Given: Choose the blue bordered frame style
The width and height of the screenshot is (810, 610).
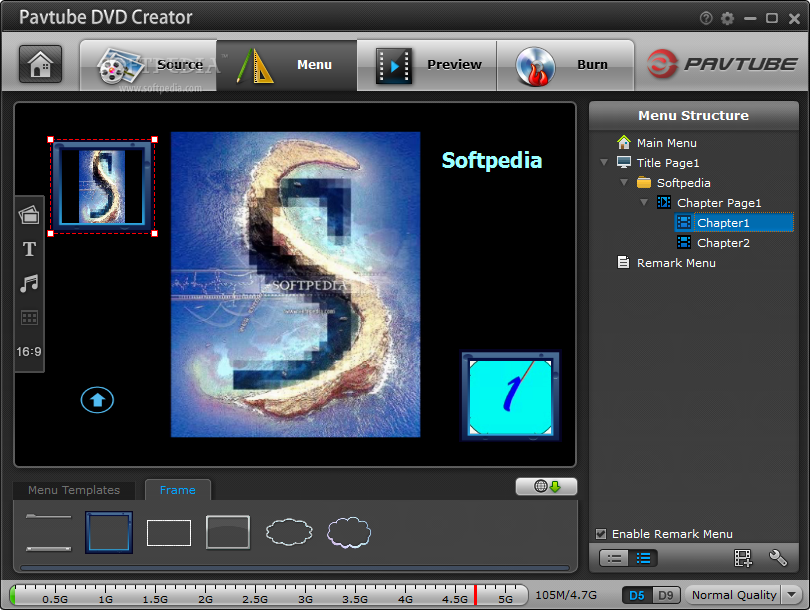Looking at the screenshot, I should 109,533.
